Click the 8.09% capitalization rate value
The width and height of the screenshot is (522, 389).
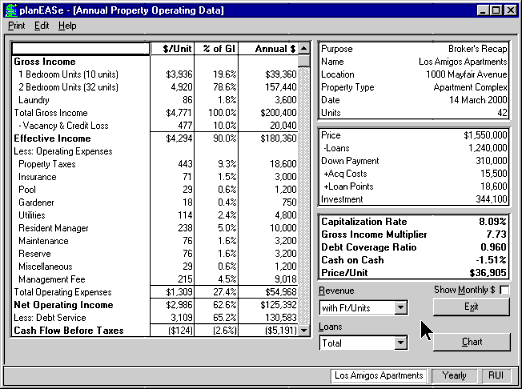pos(493,222)
